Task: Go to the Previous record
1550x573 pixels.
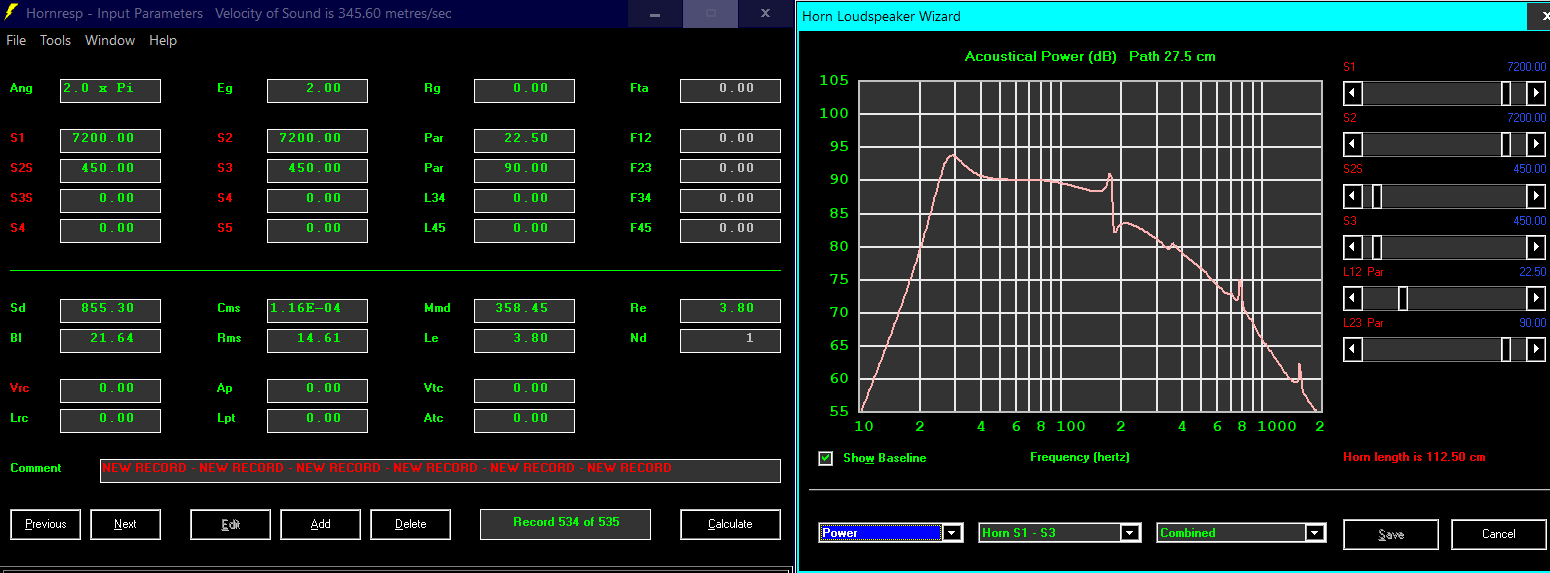Action: [46, 524]
